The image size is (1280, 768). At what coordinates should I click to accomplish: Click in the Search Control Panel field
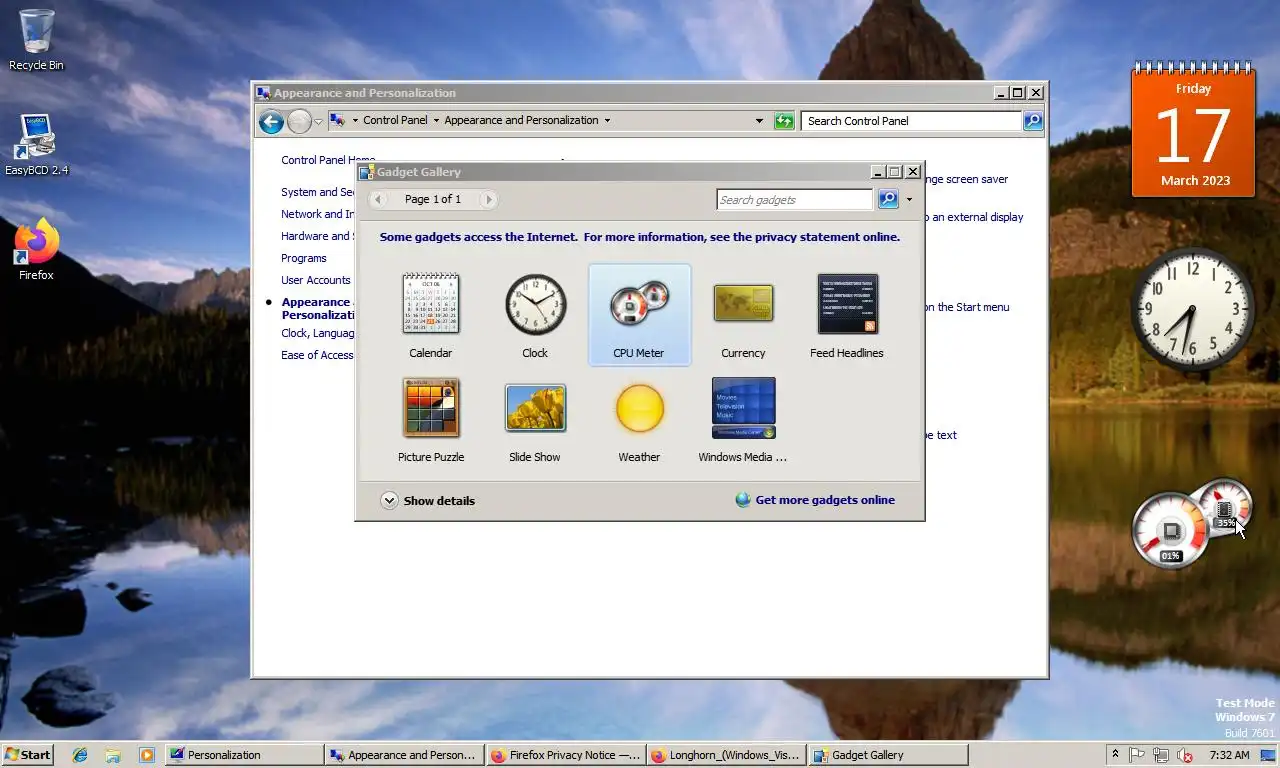click(911, 121)
